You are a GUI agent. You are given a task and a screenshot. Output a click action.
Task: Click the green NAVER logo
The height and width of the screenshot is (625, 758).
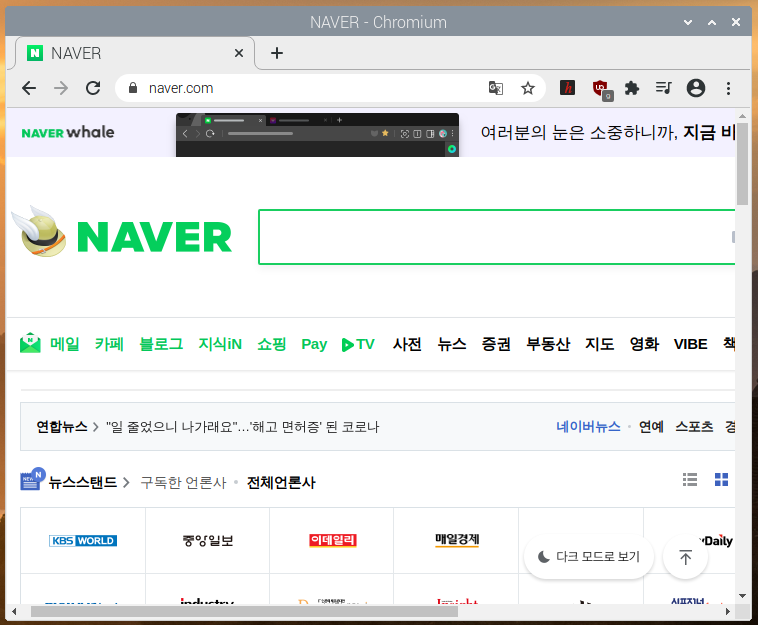coord(154,237)
